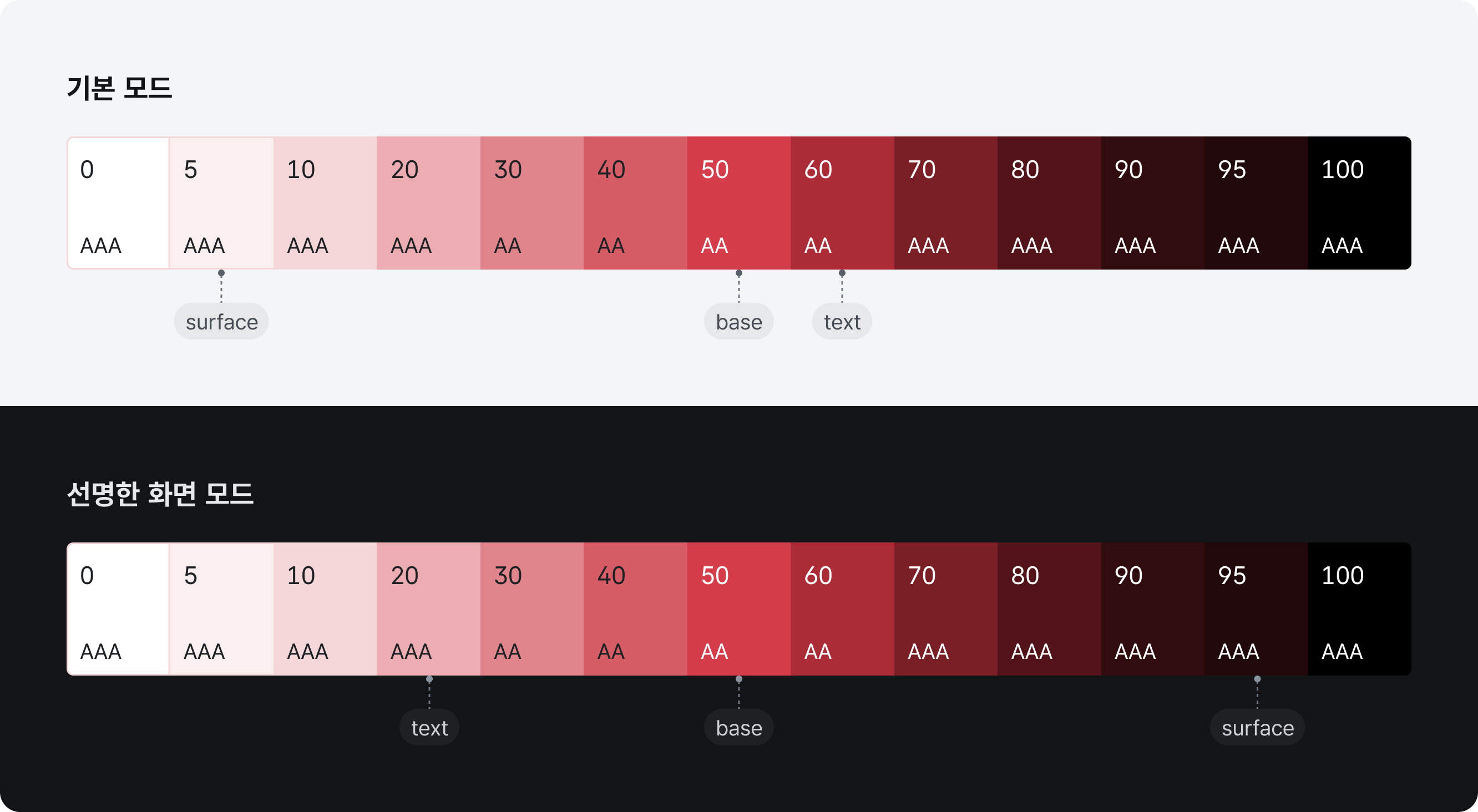1478x812 pixels.
Task: Click the text label in the dark section
Action: 429,728
